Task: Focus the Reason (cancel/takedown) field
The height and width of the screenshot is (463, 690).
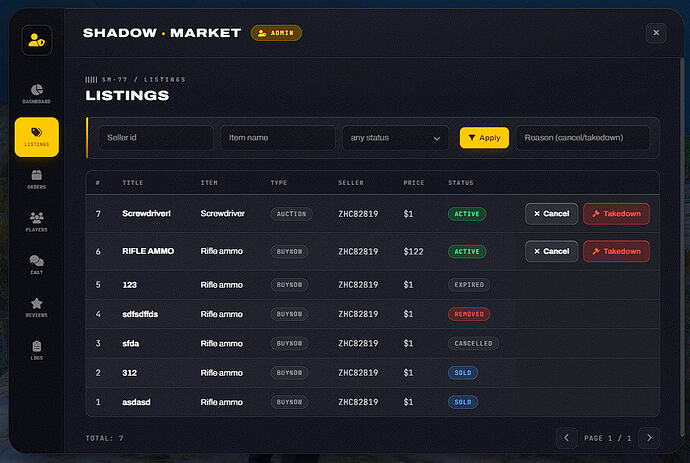Action: click(583, 138)
